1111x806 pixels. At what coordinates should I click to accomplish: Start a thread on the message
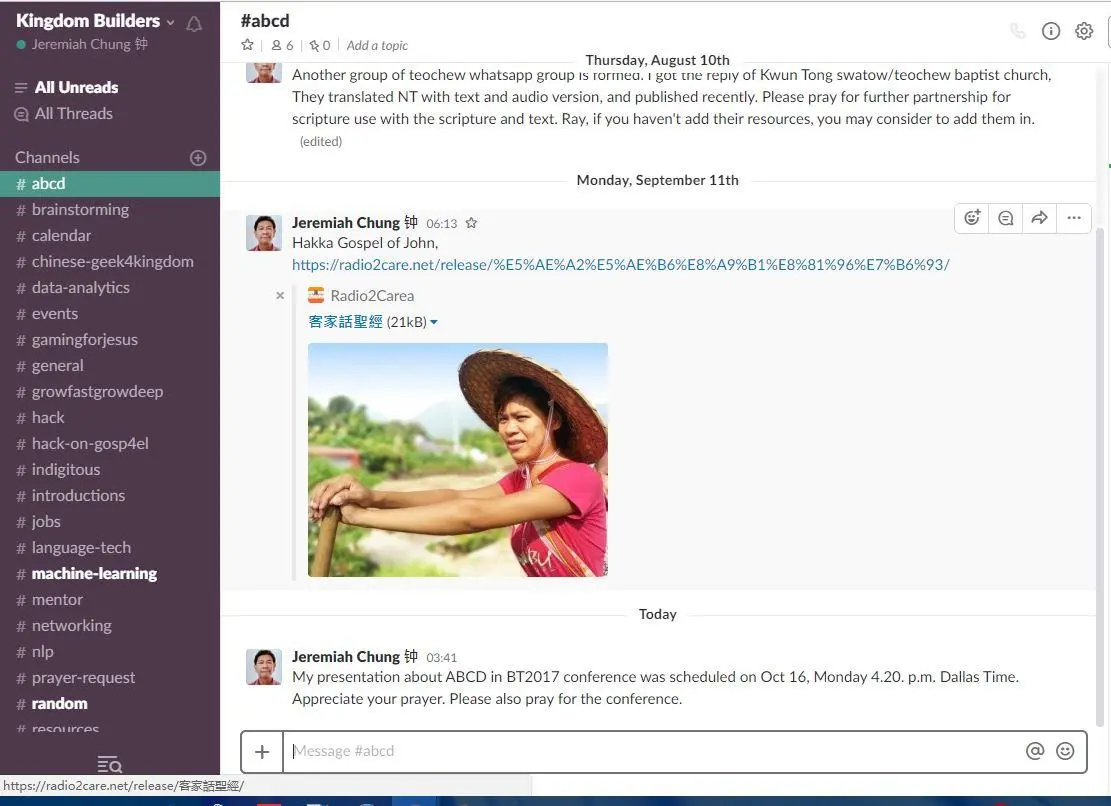point(1006,218)
